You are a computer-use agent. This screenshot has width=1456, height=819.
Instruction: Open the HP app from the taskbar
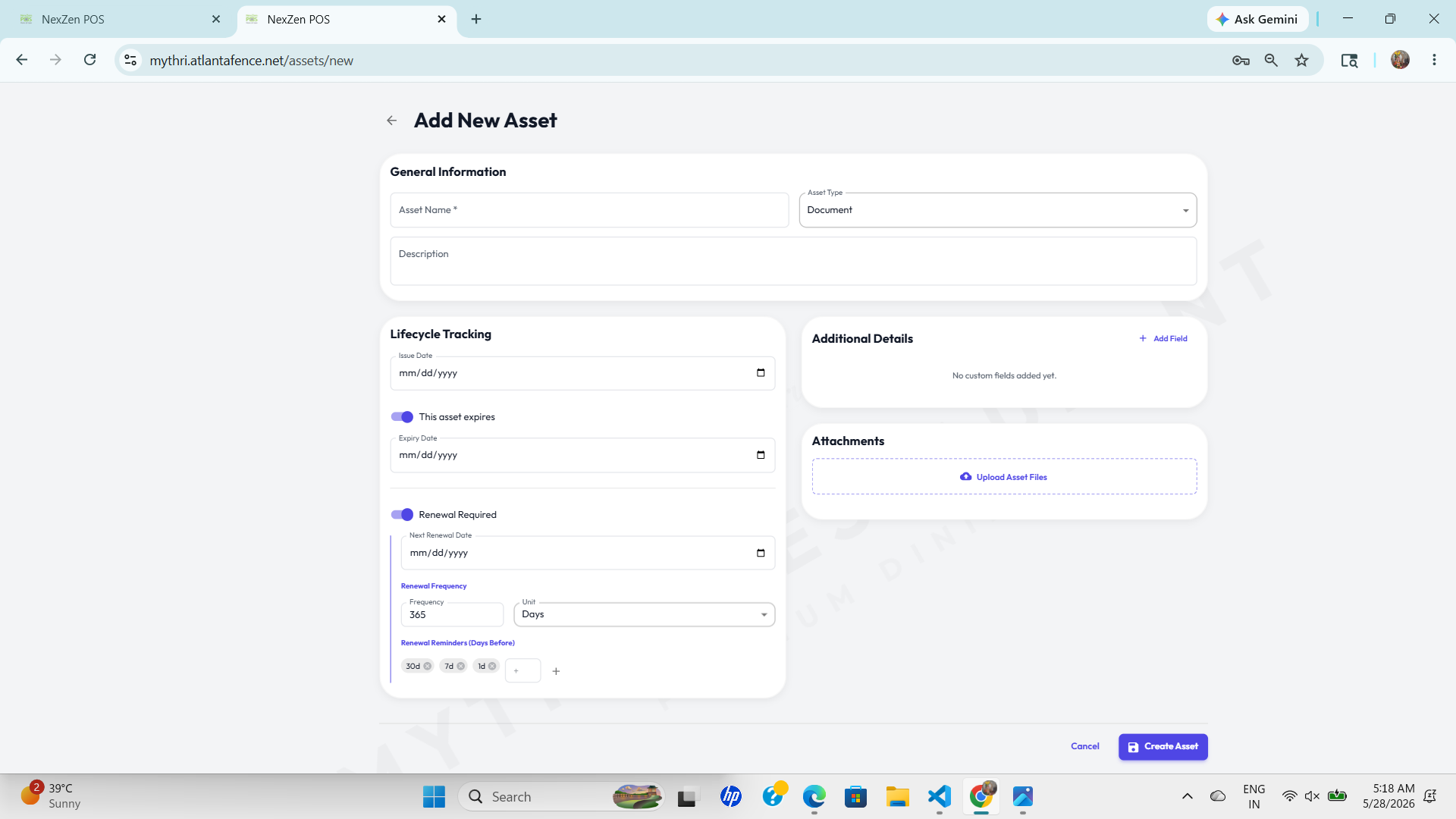coord(731,796)
